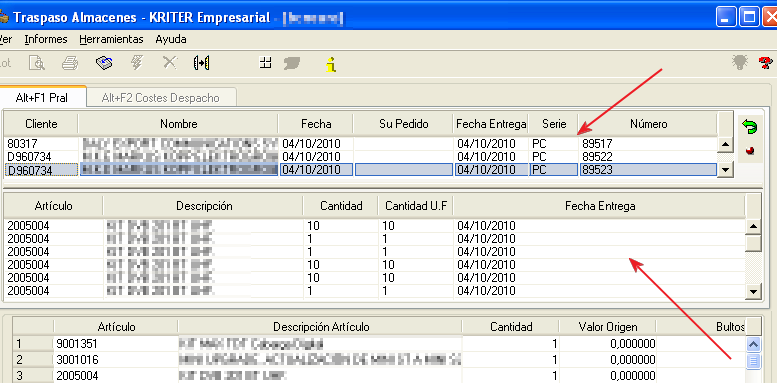777x383 pixels.
Task: Select row number 3 in bottom grid
Action: click(x=33, y=375)
